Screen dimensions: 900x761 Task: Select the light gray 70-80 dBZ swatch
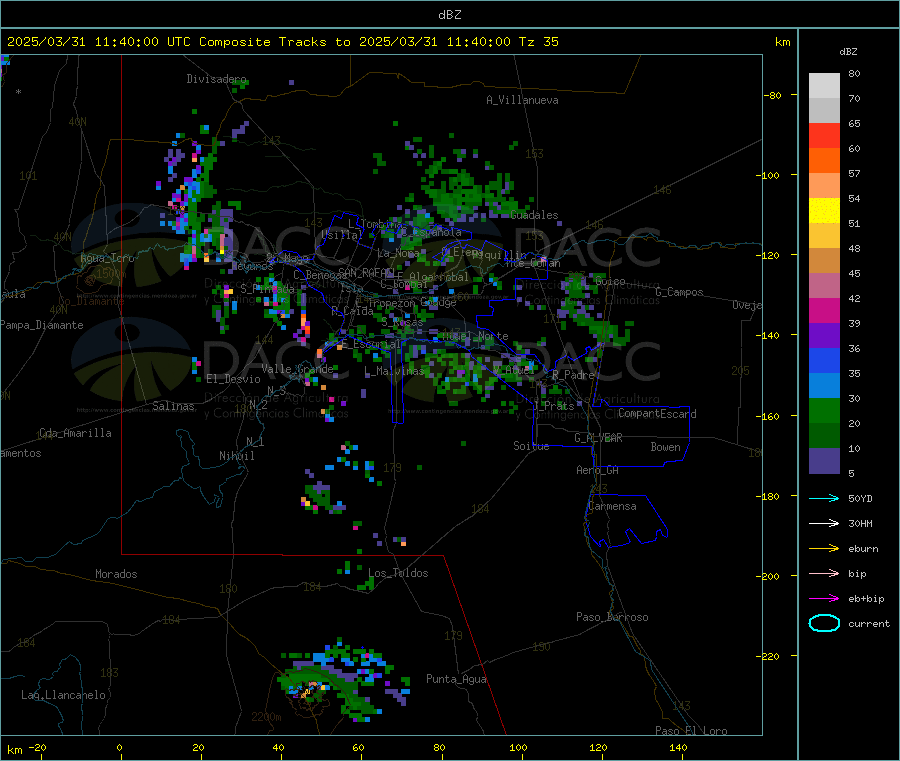824,86
